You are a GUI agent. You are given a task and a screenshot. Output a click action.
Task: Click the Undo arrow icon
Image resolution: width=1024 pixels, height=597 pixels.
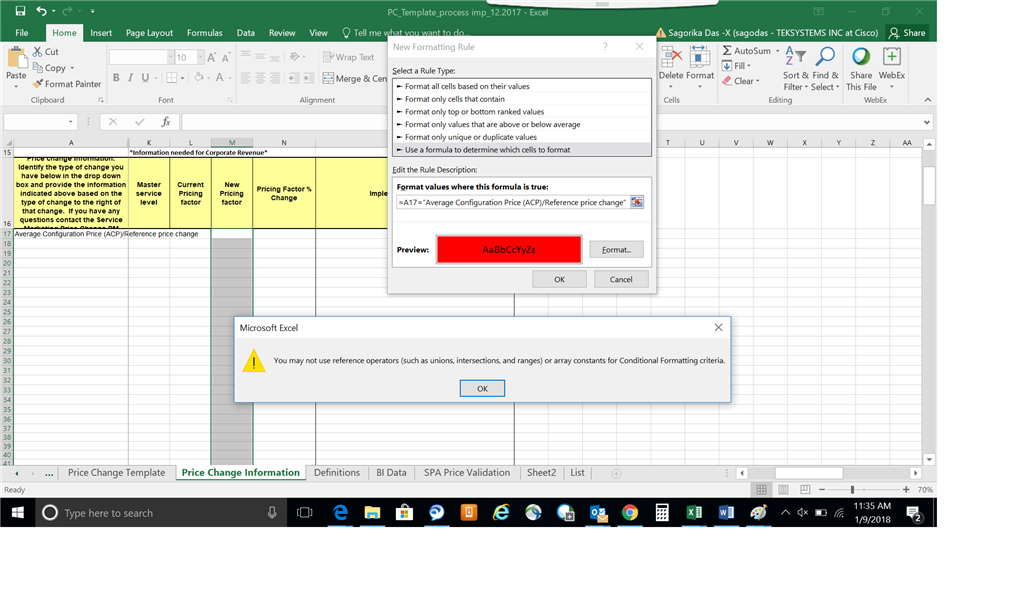click(x=42, y=10)
